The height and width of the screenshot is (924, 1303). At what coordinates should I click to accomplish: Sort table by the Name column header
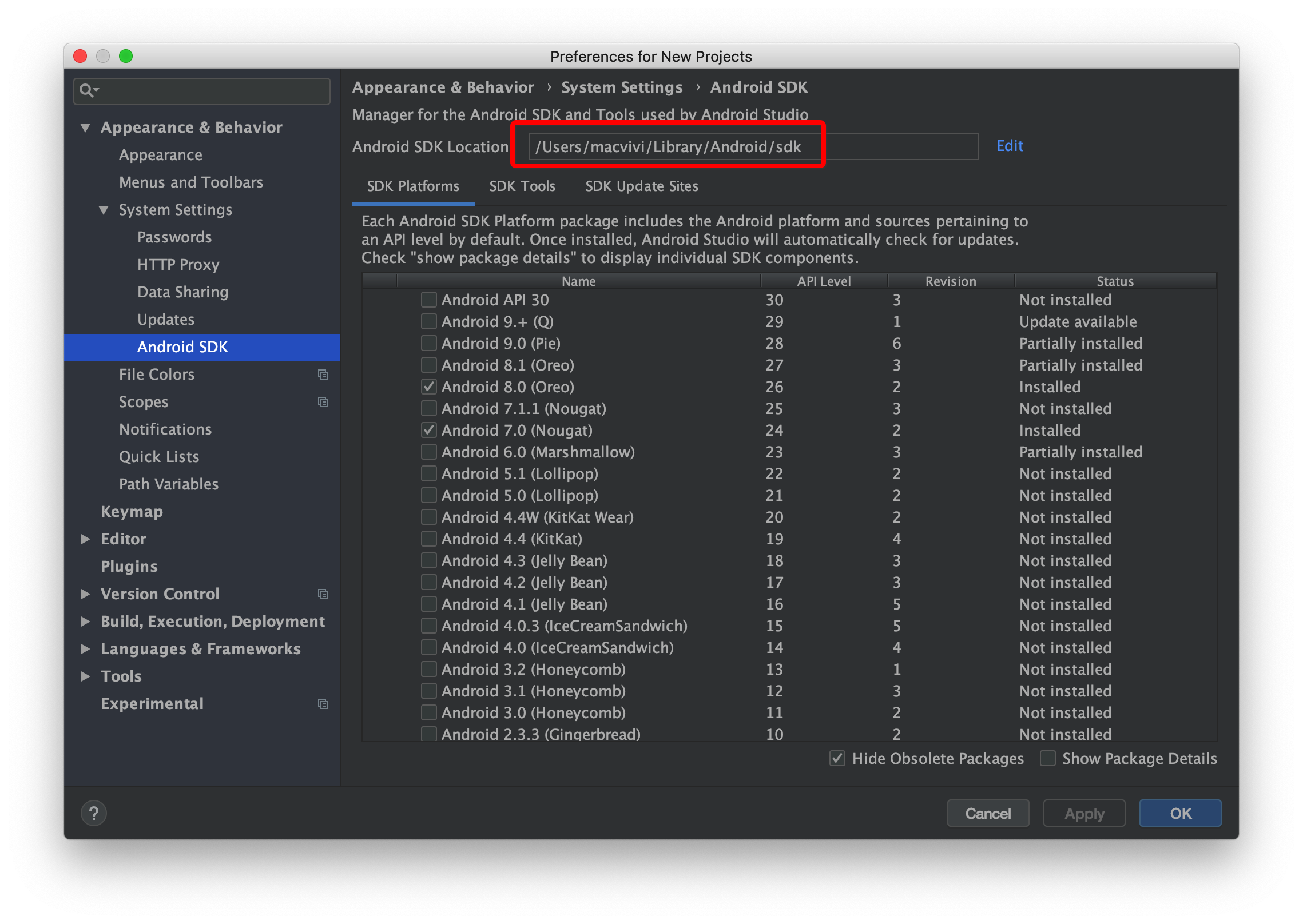click(x=578, y=281)
